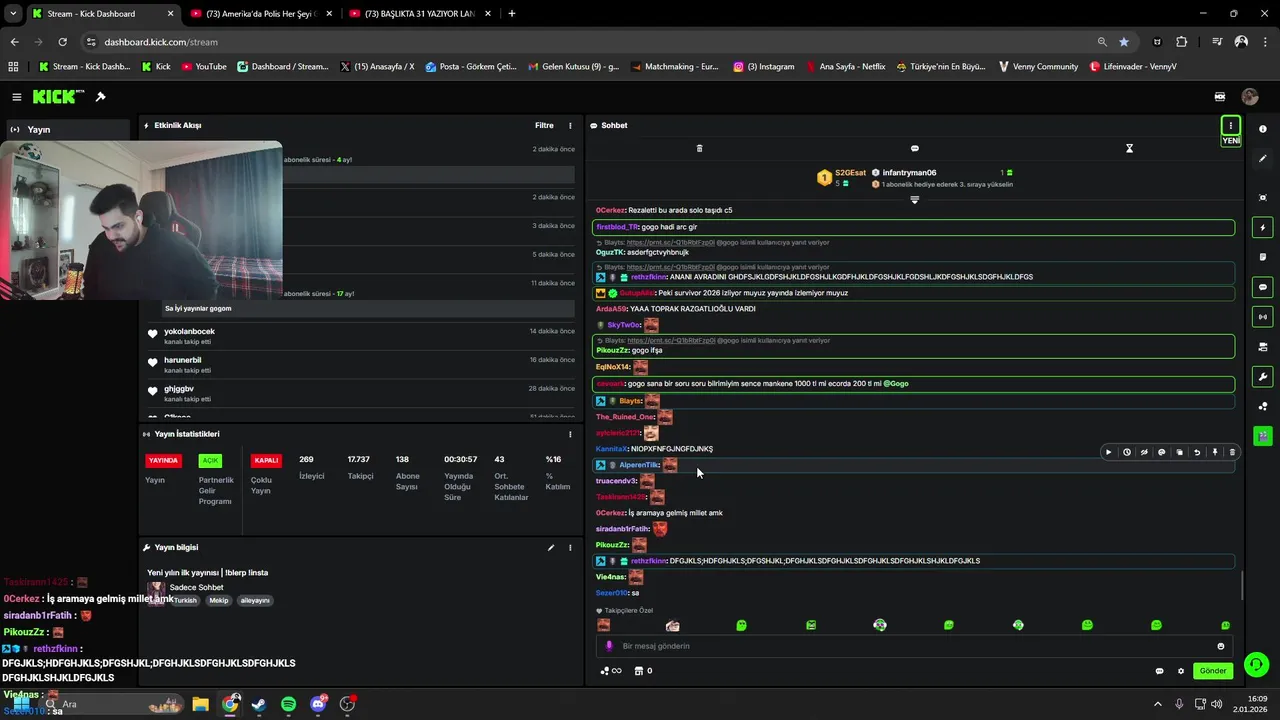Toggle the broadcast signal widget in the right sidebar
This screenshot has width=1280, height=720.
click(1263, 317)
